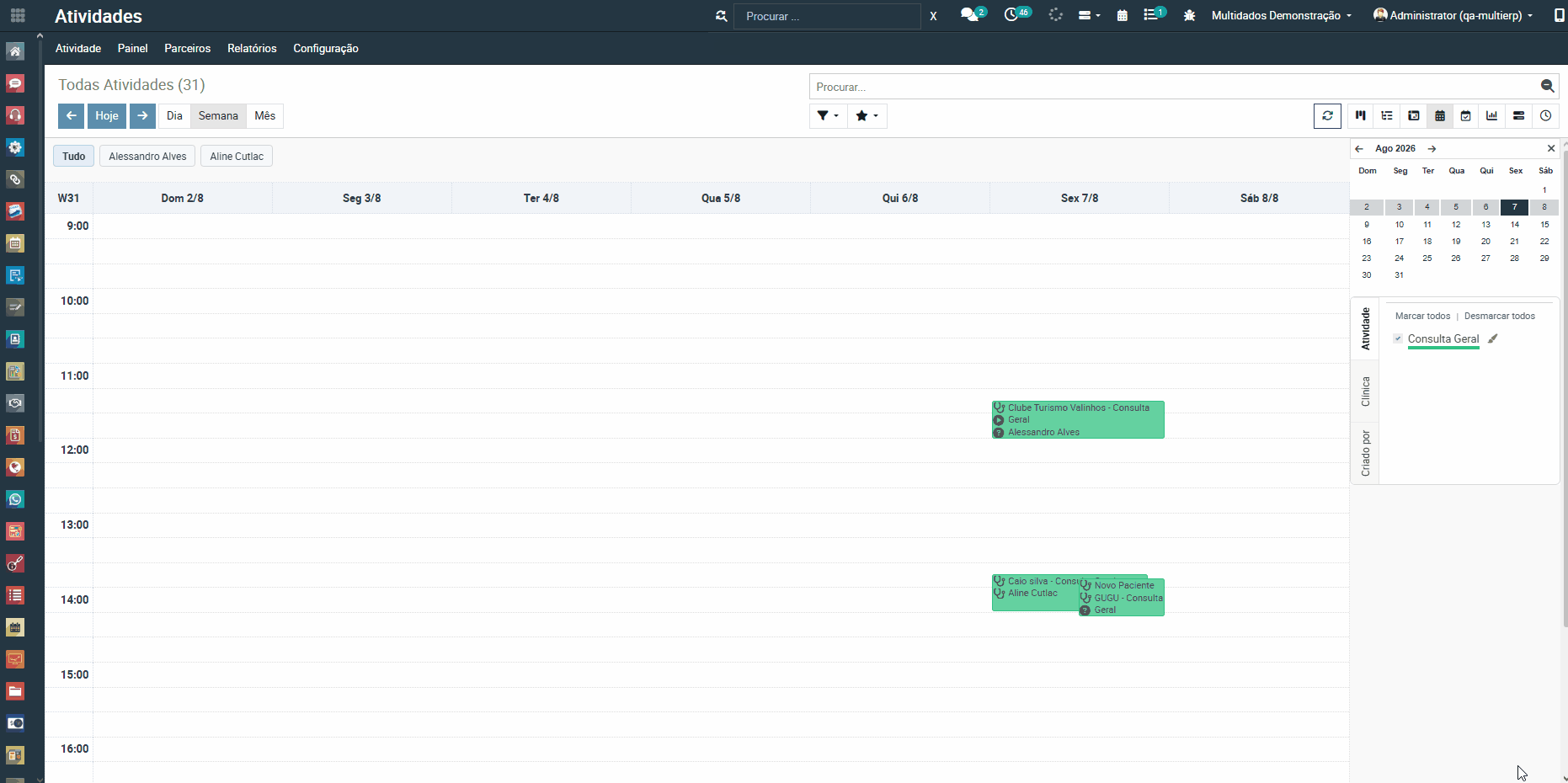Select the Atividade side tab
This screenshot has width=1568, height=783.
(1365, 328)
